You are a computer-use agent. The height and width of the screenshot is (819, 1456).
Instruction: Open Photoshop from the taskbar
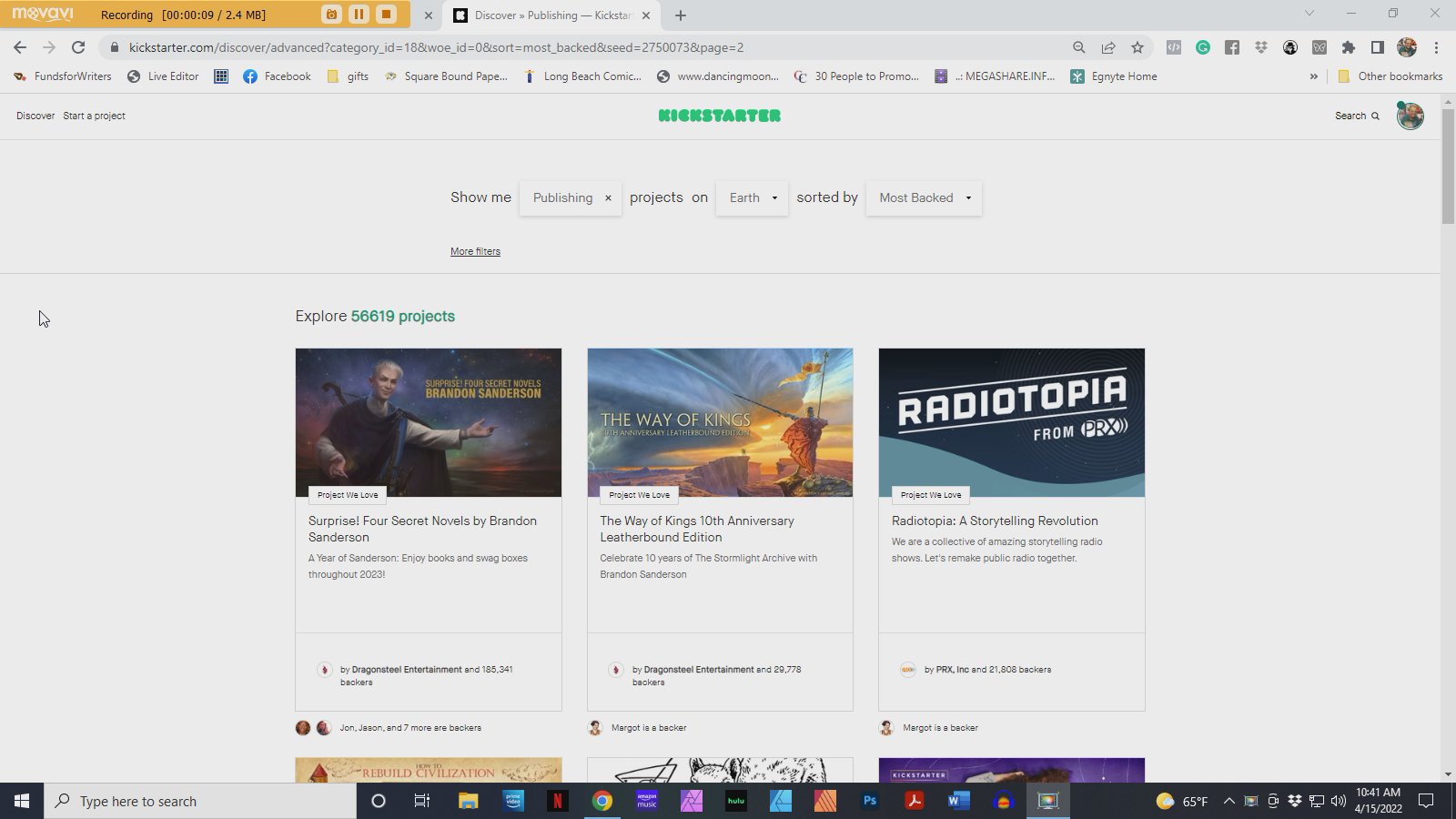pos(870,801)
